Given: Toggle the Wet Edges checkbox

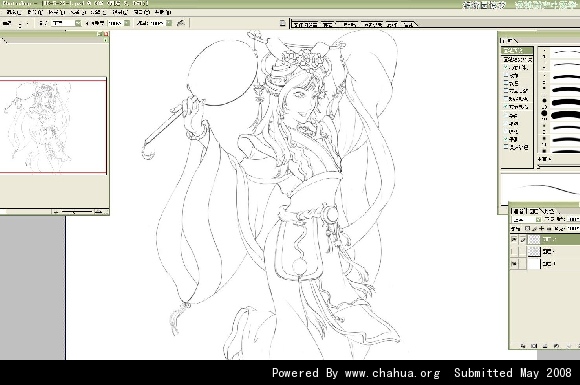Looking at the screenshot, I should click(x=506, y=124).
